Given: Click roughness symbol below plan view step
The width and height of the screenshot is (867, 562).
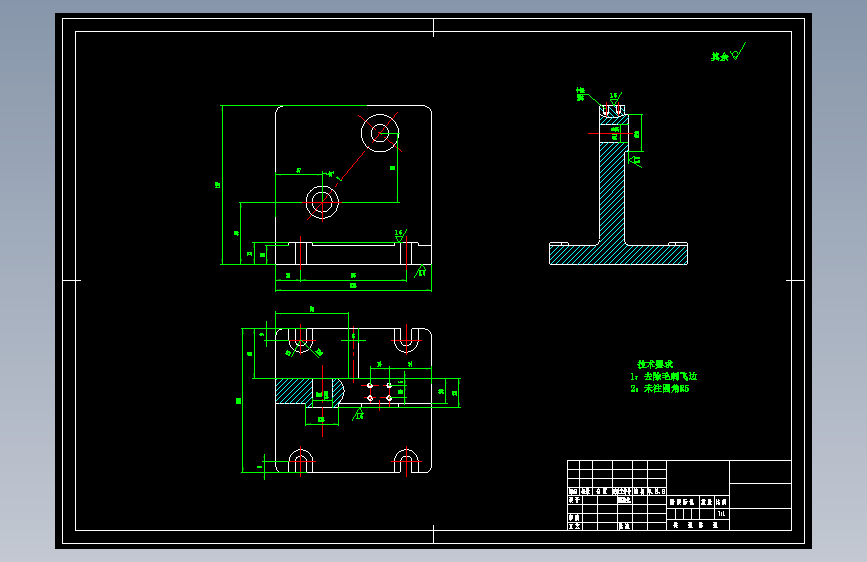Looking at the screenshot, I should [x=358, y=414].
